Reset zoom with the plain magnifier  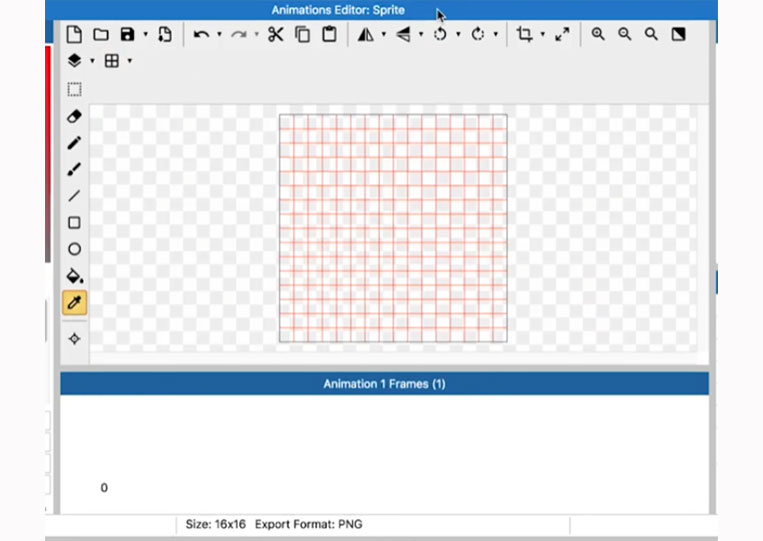coord(651,34)
